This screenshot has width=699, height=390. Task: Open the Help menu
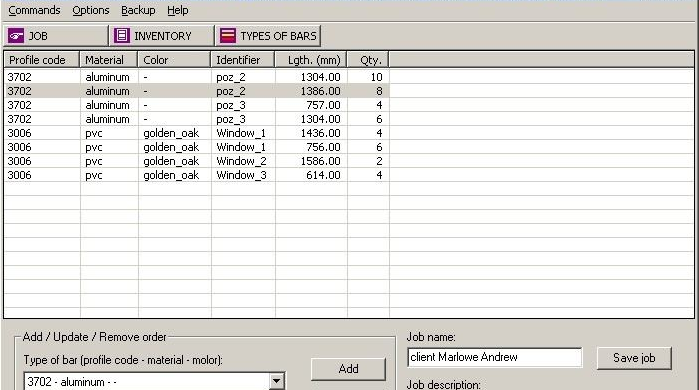(177, 10)
